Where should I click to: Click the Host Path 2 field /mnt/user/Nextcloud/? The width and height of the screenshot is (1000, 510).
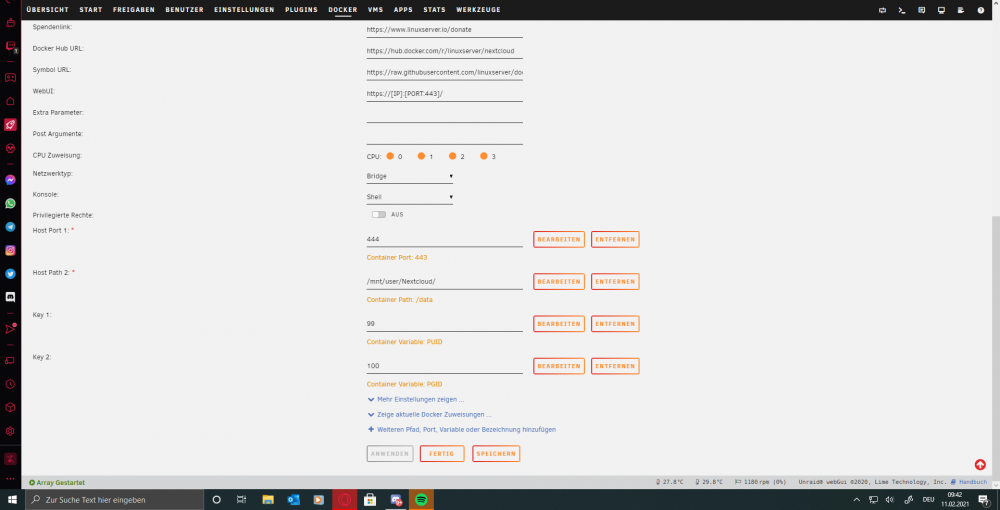pyautogui.click(x=445, y=282)
